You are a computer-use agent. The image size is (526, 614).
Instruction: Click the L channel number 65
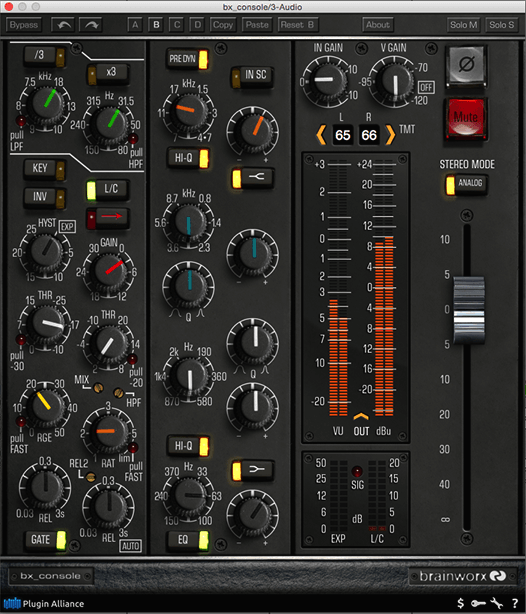tap(343, 135)
